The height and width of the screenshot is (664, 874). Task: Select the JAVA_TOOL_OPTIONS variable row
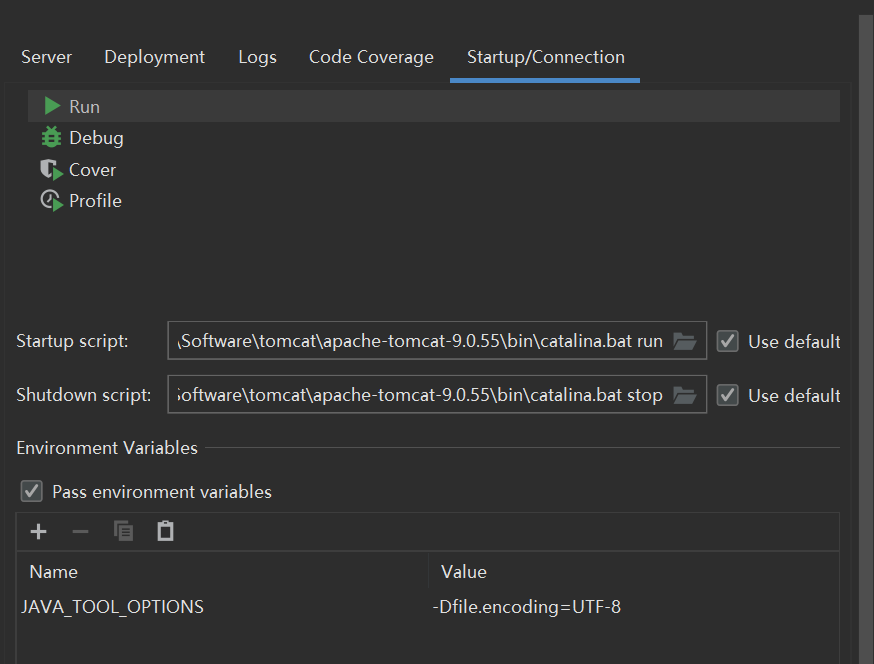click(113, 607)
